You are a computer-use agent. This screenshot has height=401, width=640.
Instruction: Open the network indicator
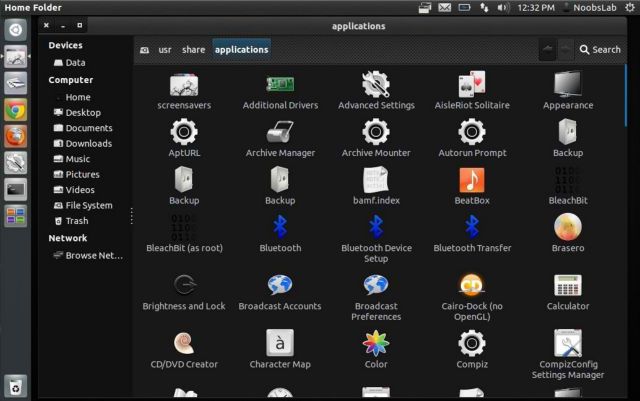484,7
